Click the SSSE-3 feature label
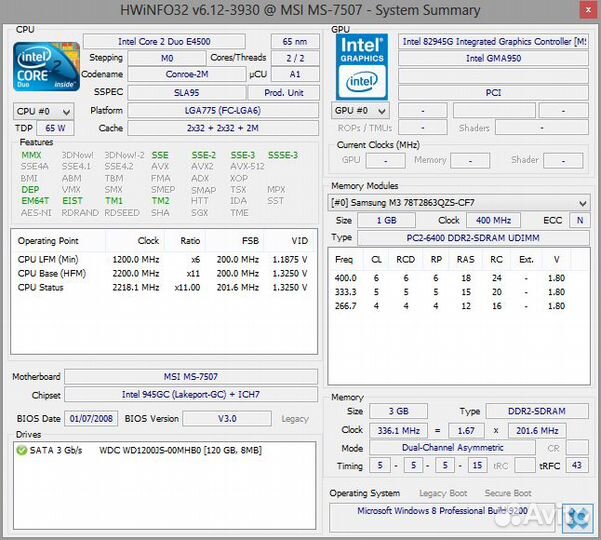The width and height of the screenshot is (601, 540). point(282,155)
